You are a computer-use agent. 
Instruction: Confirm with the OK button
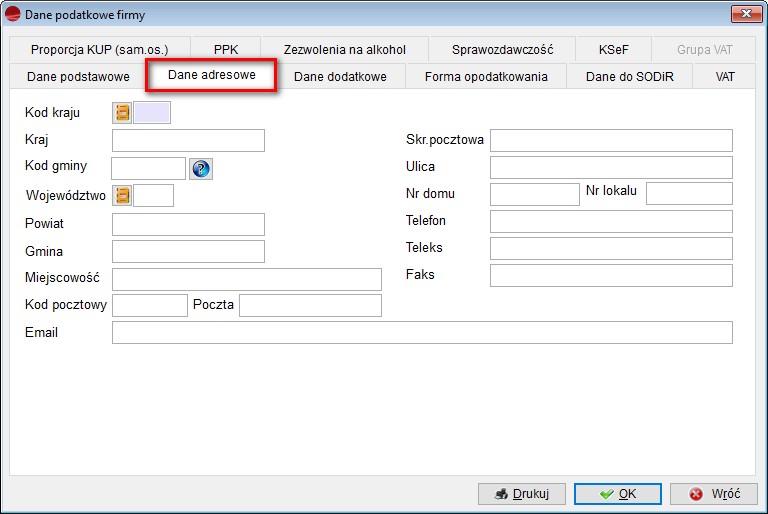[x=618, y=494]
